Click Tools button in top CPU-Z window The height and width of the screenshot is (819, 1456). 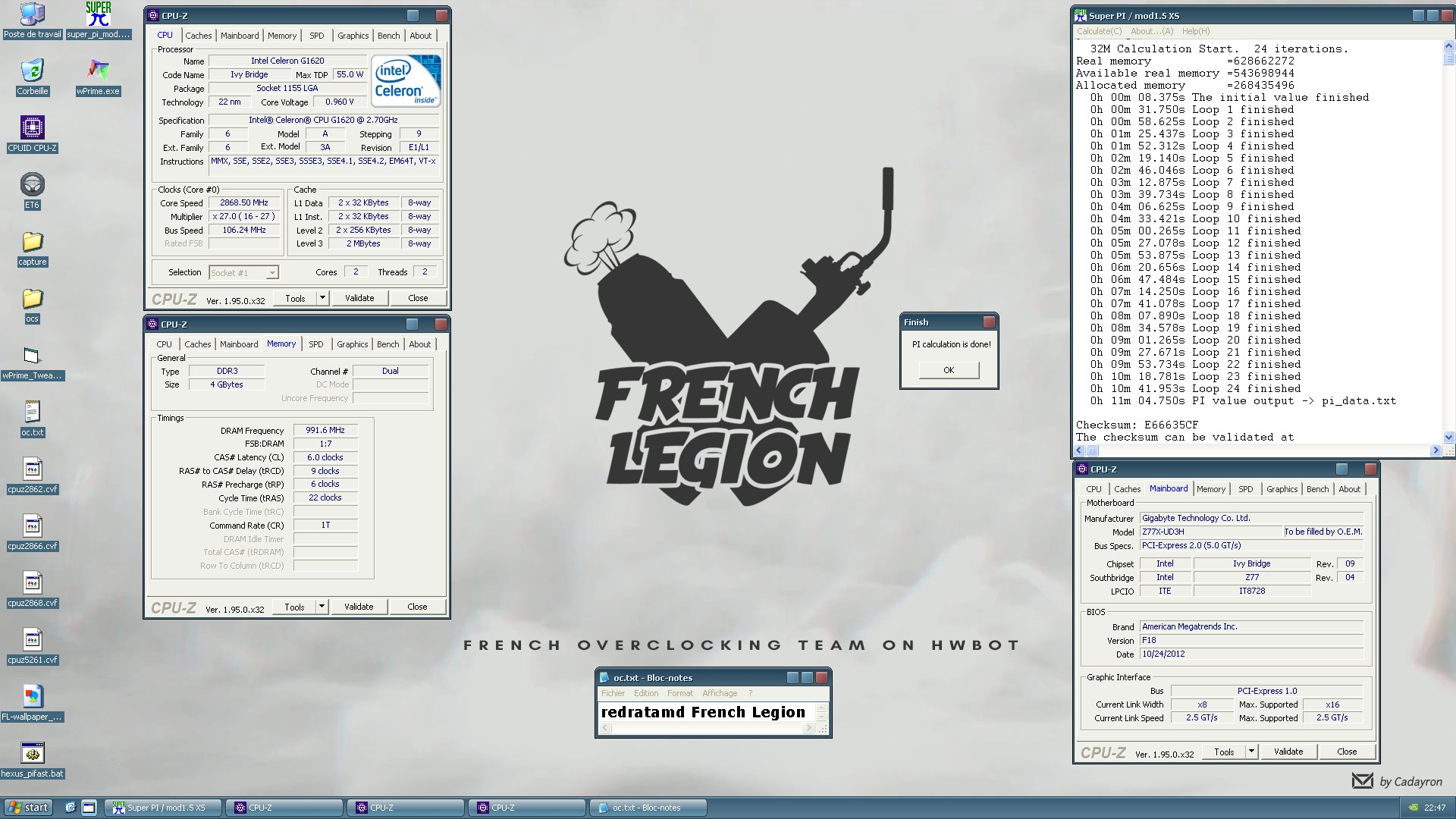tap(296, 298)
